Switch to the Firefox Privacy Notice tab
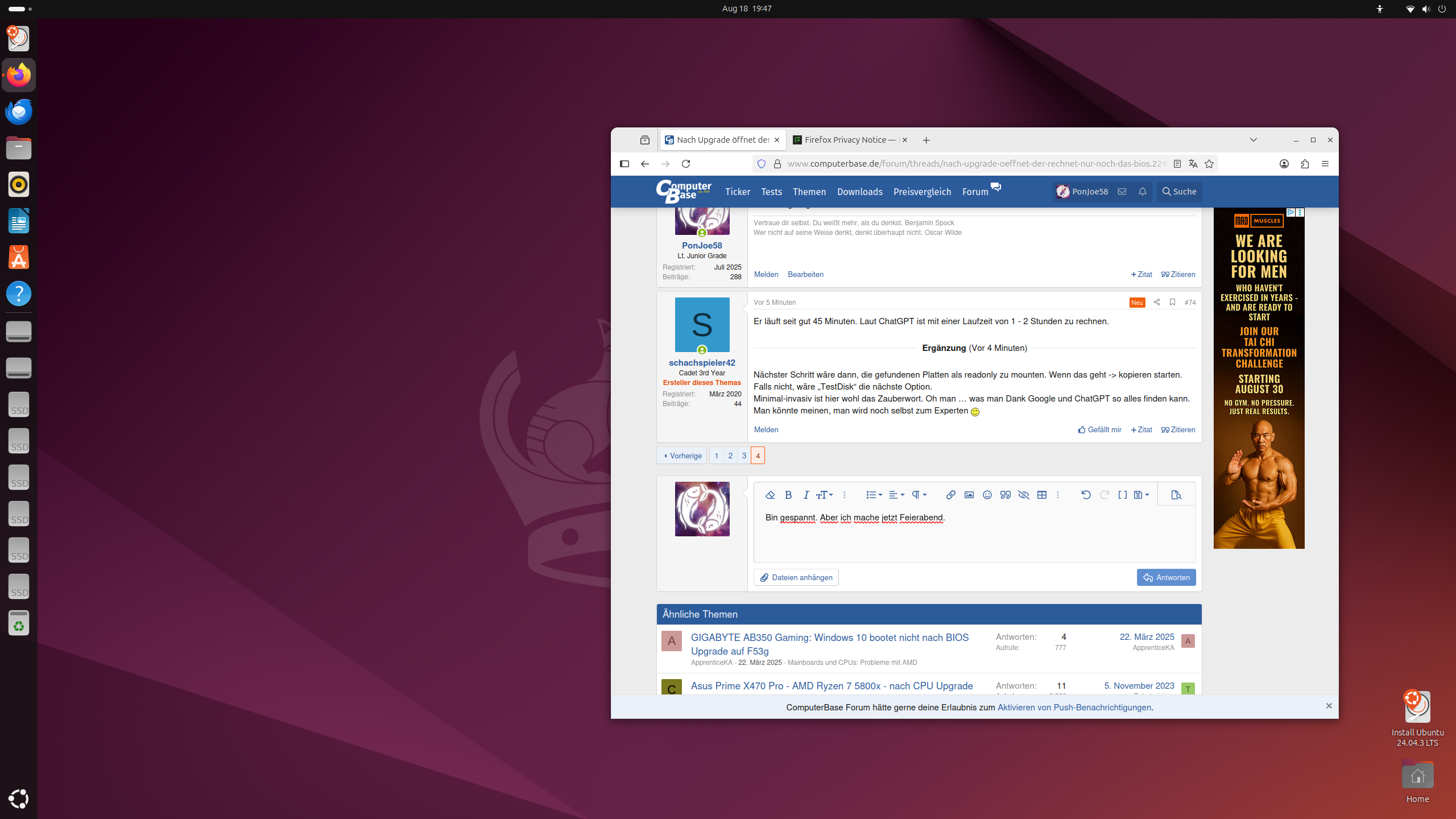1456x819 pixels. pyautogui.click(x=850, y=140)
